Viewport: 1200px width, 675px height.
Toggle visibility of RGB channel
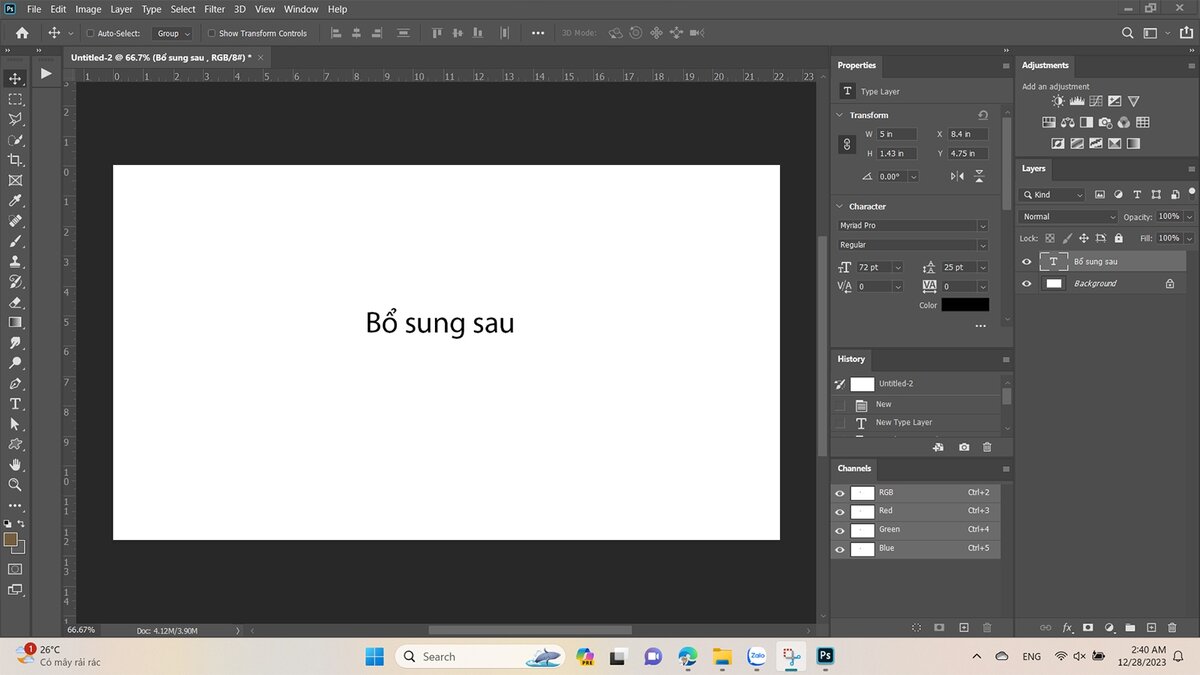point(840,493)
